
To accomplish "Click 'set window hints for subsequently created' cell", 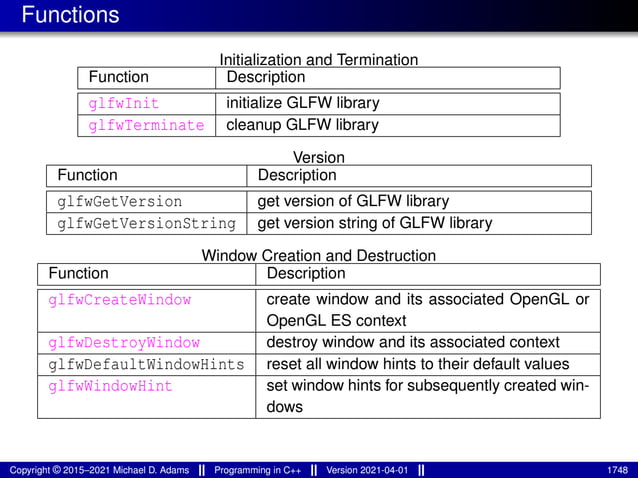I will pos(428,396).
